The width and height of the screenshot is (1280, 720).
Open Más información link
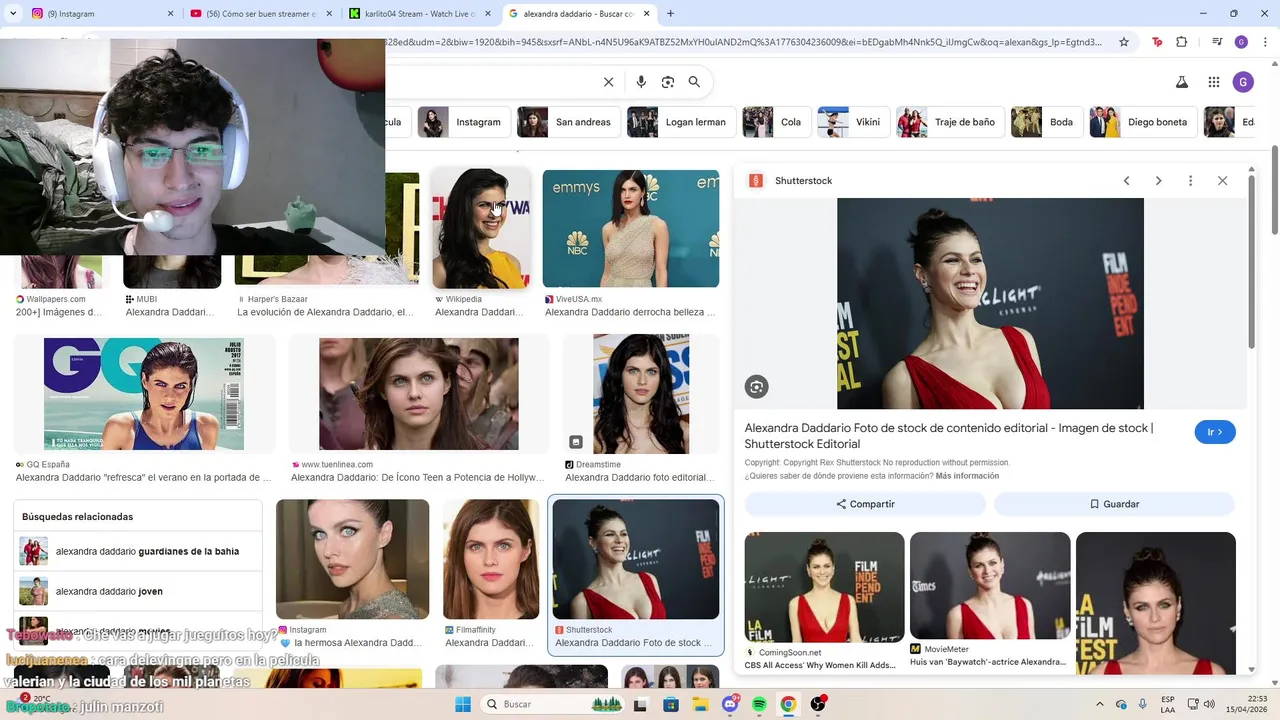tap(967, 476)
